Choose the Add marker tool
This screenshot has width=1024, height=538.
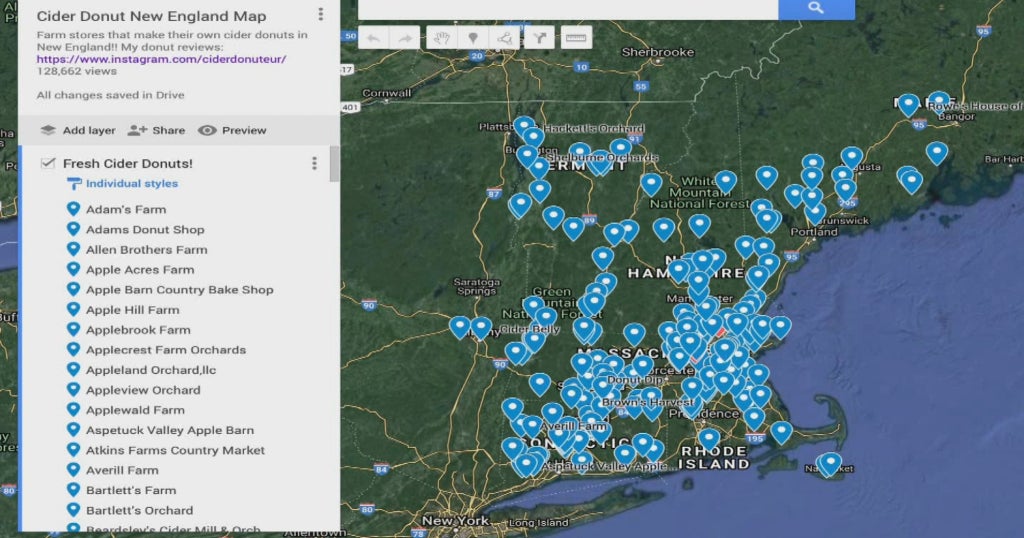coord(472,39)
